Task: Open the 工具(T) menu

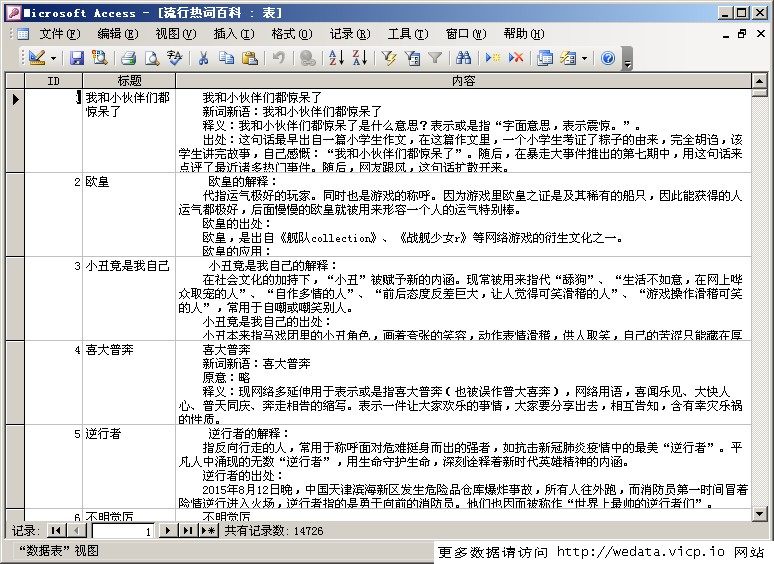Action: click(408, 34)
